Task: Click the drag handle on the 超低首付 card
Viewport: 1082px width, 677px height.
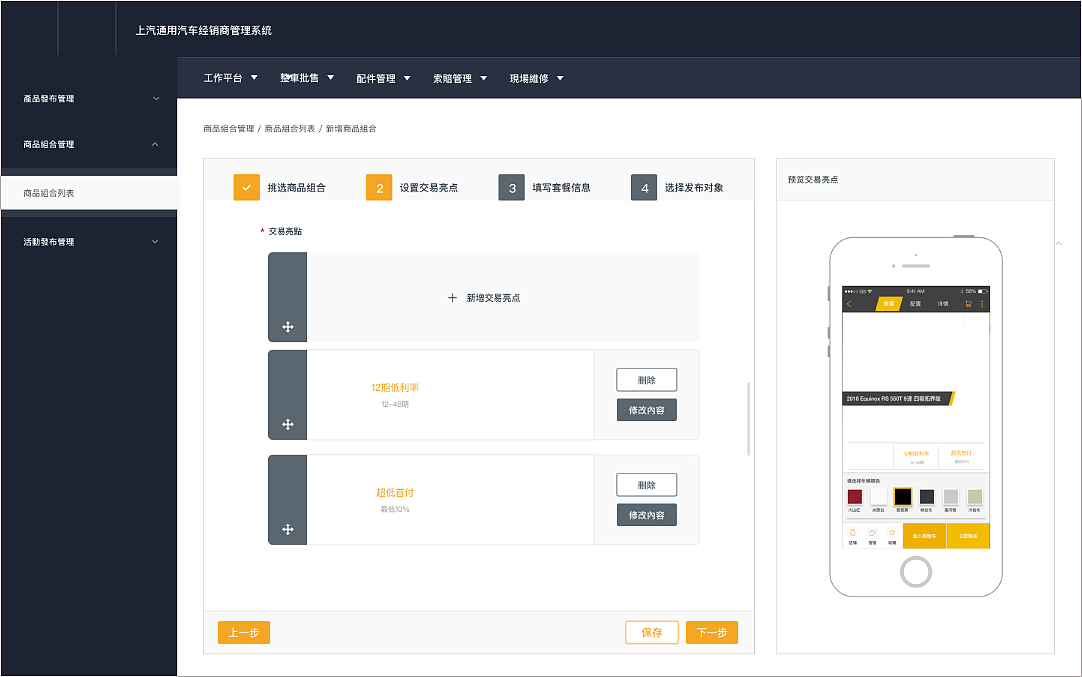Action: [288, 529]
